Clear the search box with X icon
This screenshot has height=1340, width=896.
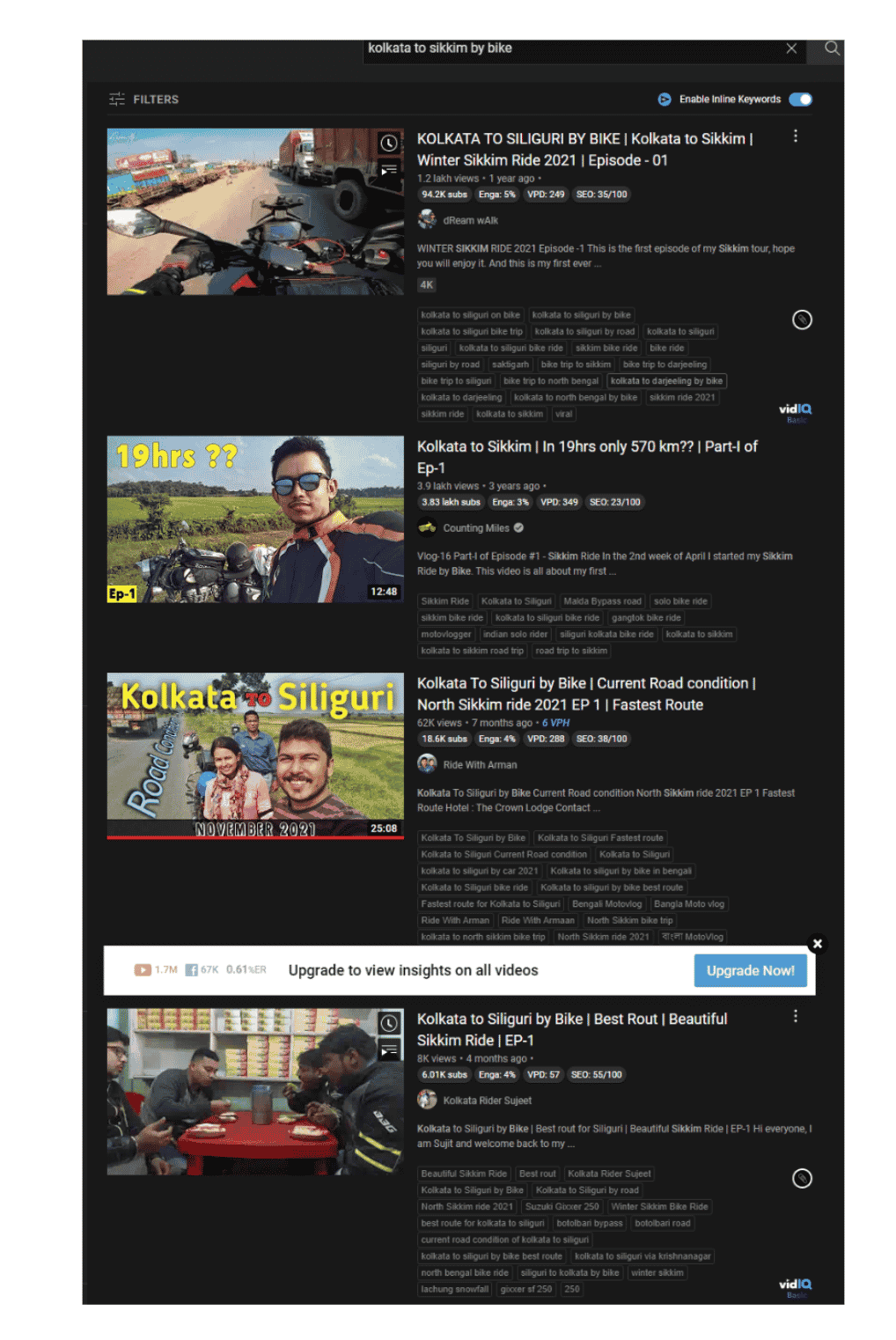(790, 48)
